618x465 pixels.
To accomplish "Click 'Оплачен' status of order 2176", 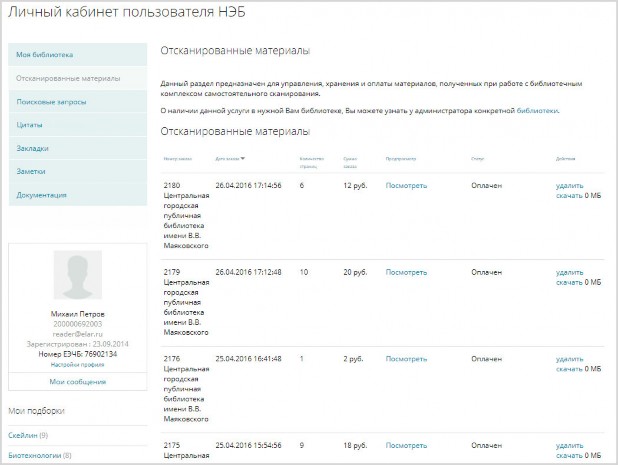I will coord(487,359).
